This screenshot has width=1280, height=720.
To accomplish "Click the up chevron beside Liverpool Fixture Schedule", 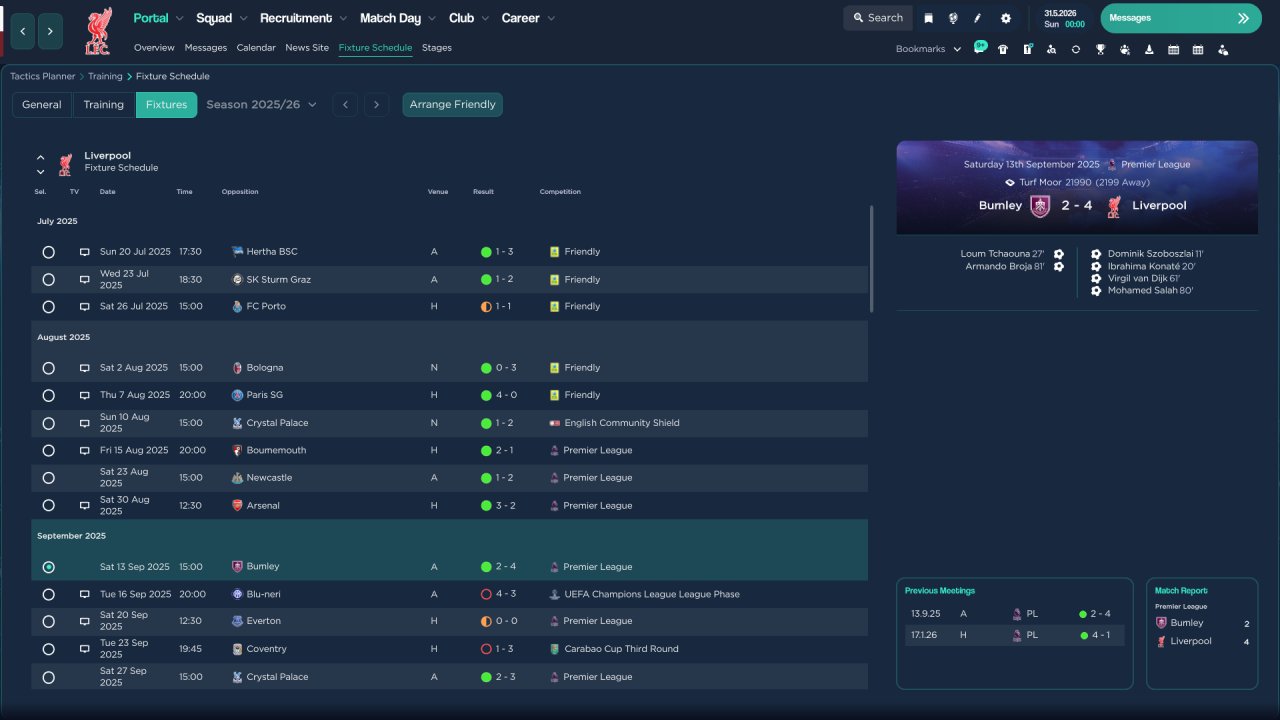I will tap(41, 157).
